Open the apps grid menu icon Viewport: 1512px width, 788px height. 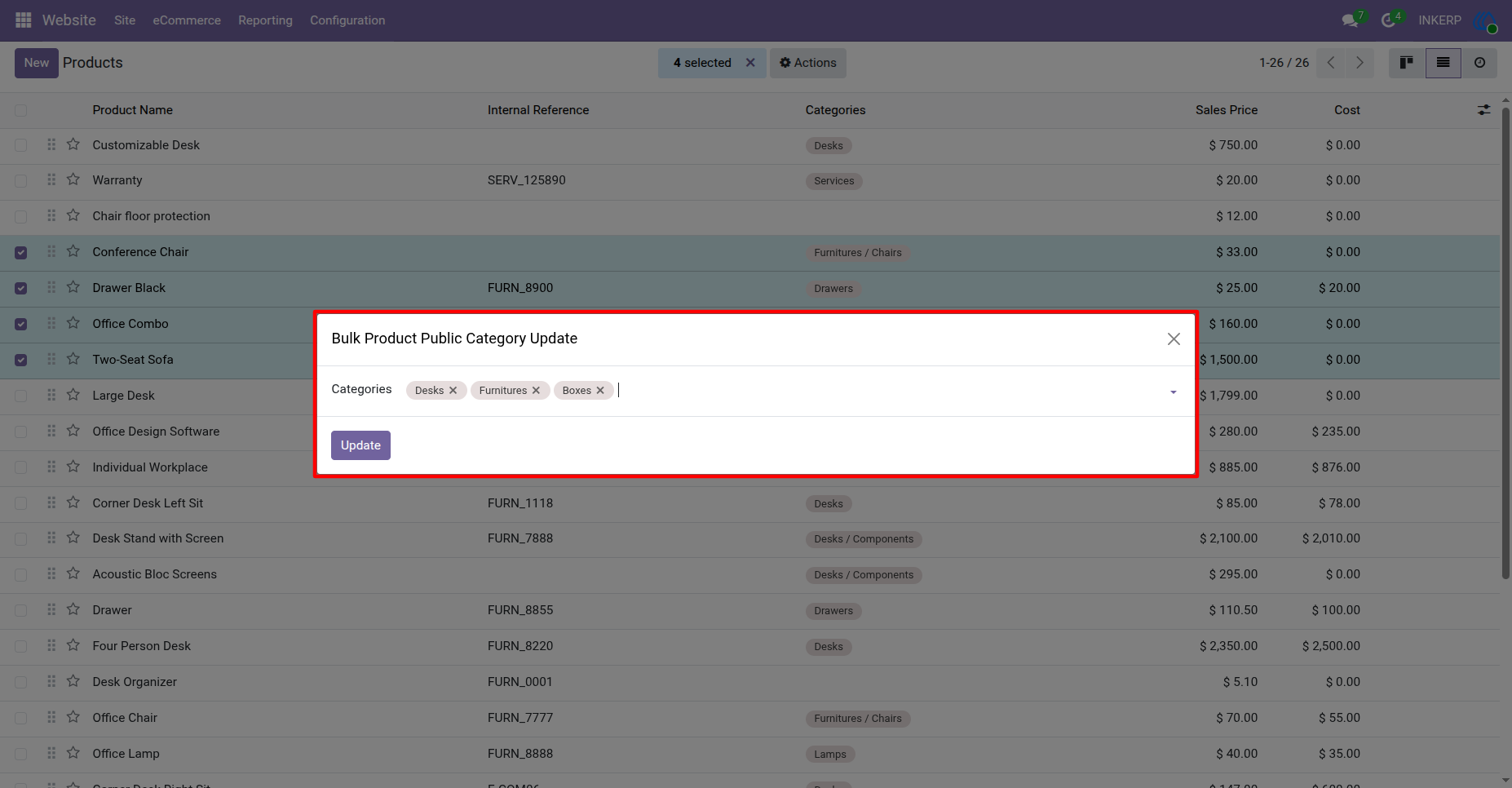tap(23, 20)
